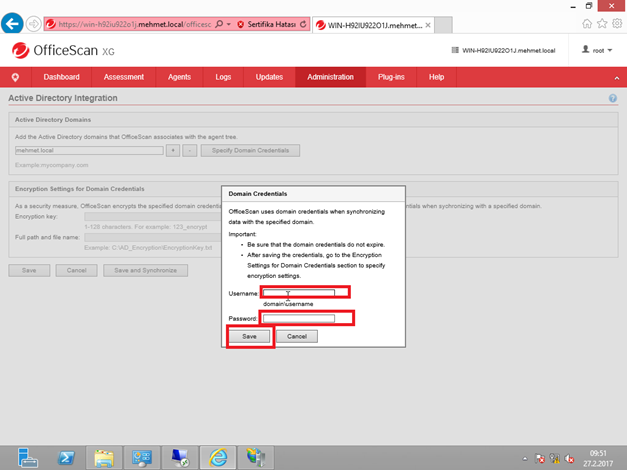Open the Agents menu
This screenshot has height=470, width=627.
tap(179, 77)
